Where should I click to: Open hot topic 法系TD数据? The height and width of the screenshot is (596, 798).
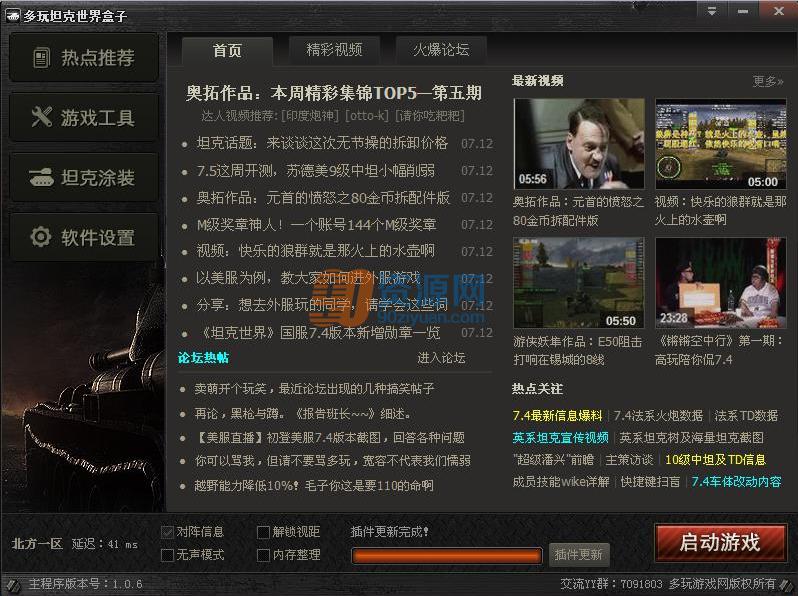point(746,416)
